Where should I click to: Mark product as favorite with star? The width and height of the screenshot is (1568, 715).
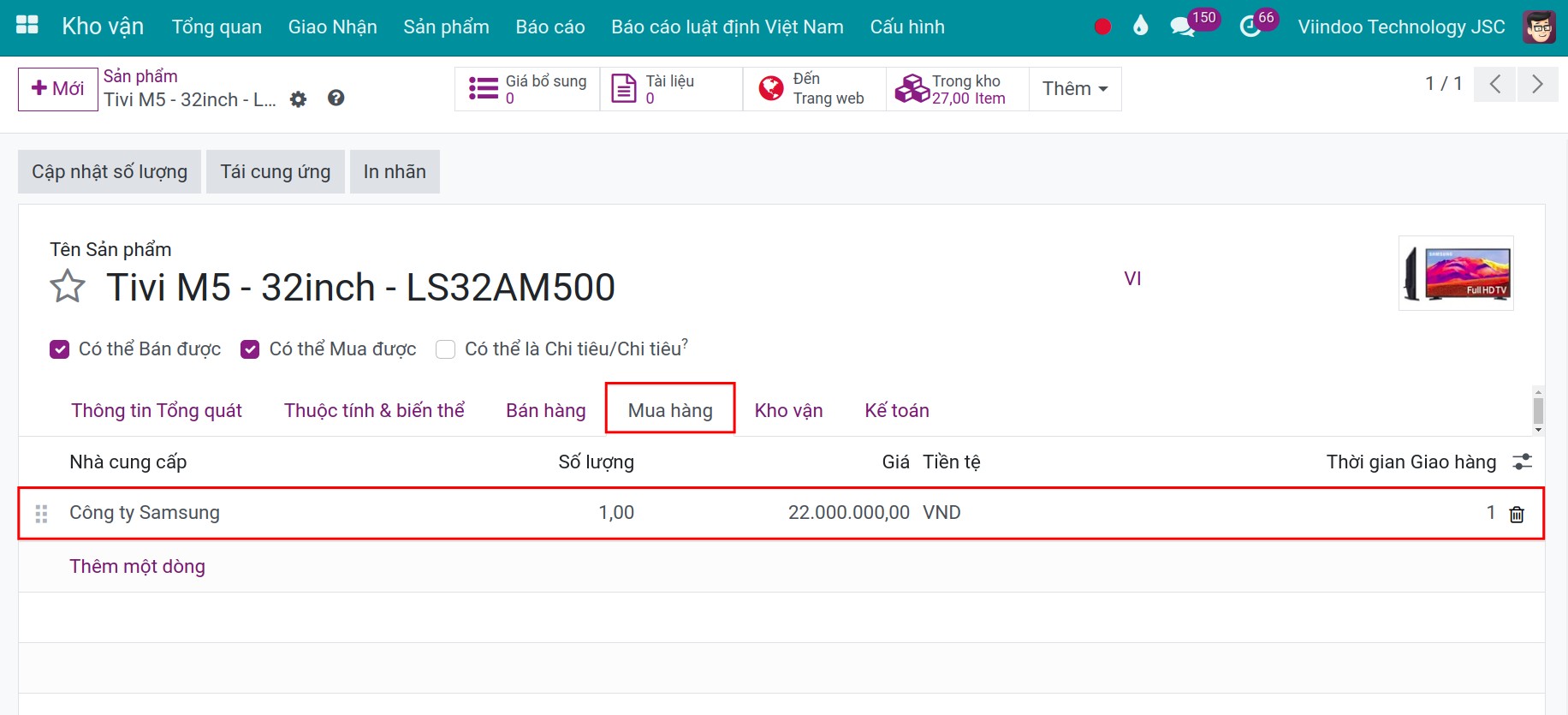[x=68, y=287]
